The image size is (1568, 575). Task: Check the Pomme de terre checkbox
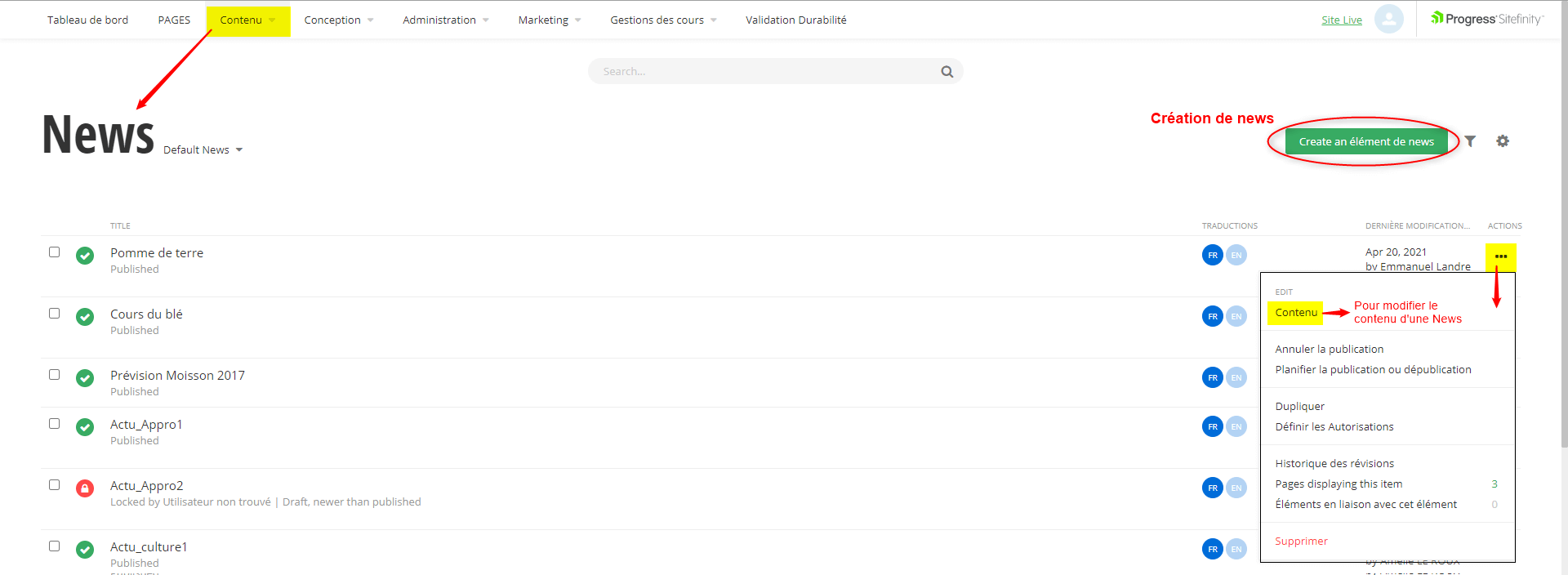point(55,252)
